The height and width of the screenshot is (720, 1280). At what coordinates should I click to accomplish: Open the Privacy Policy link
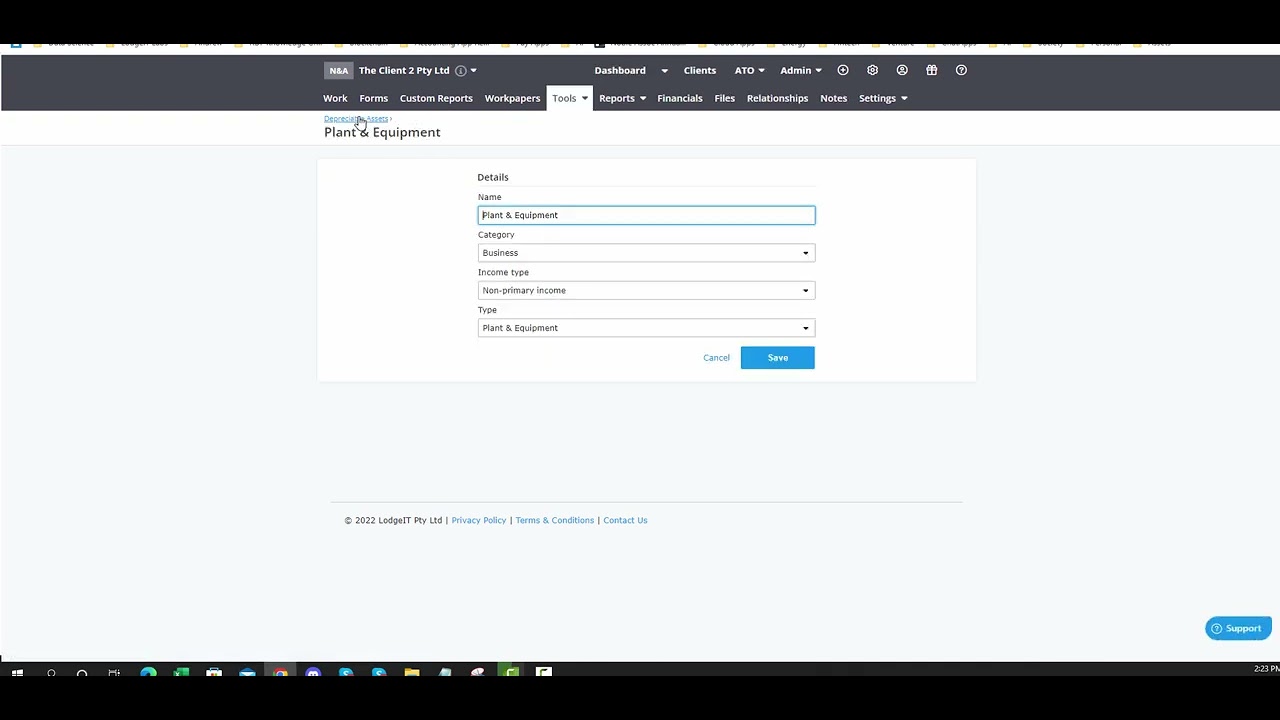(x=479, y=520)
